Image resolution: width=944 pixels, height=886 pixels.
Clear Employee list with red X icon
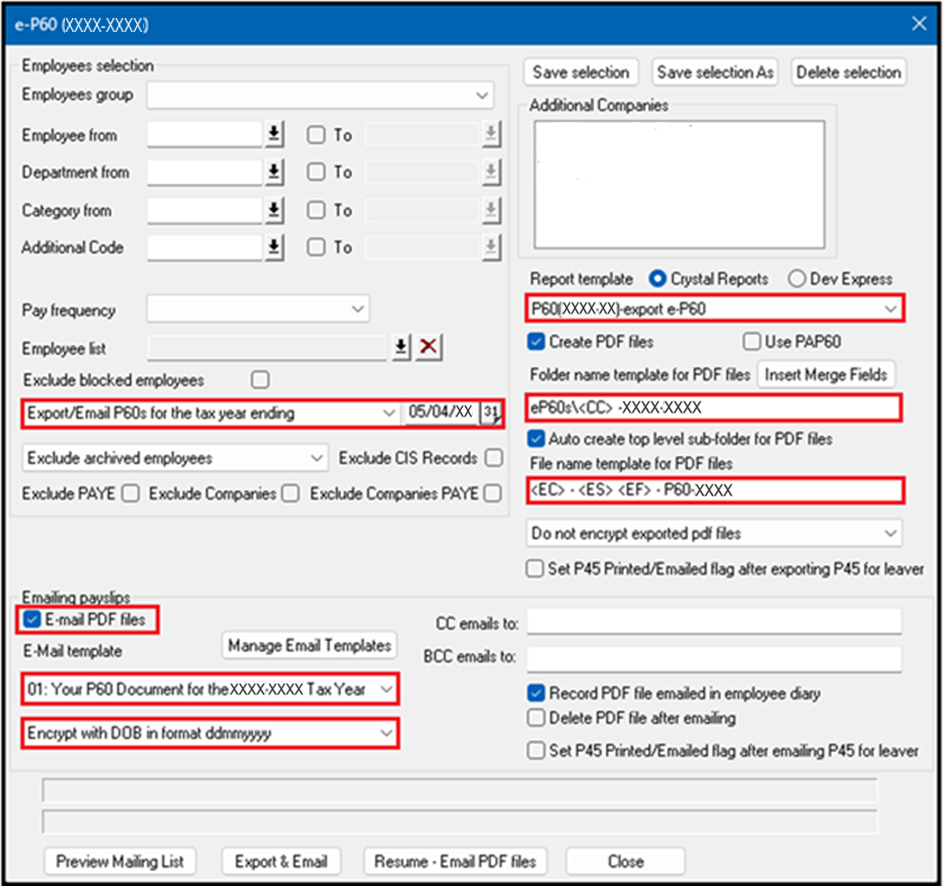(x=428, y=347)
